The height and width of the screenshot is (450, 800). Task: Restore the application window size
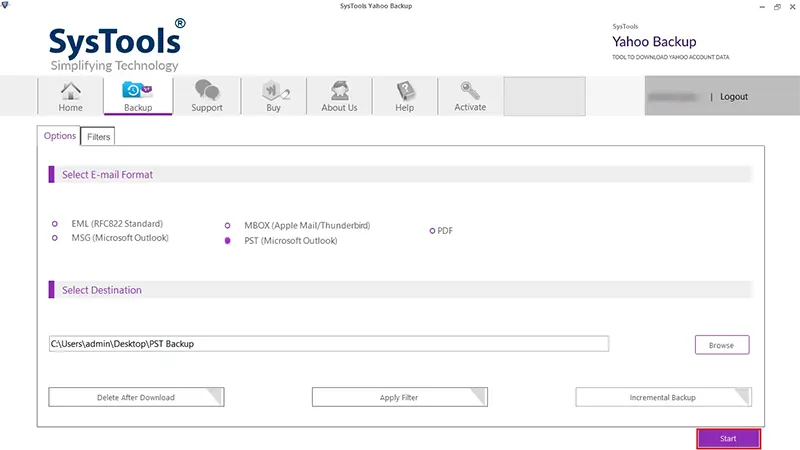point(778,7)
